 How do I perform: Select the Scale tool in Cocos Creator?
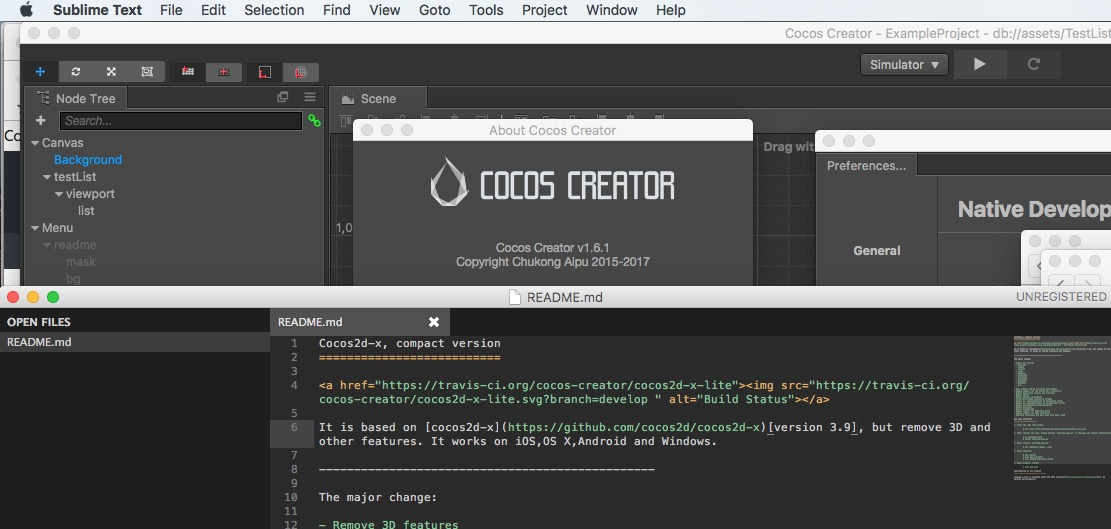coord(111,72)
